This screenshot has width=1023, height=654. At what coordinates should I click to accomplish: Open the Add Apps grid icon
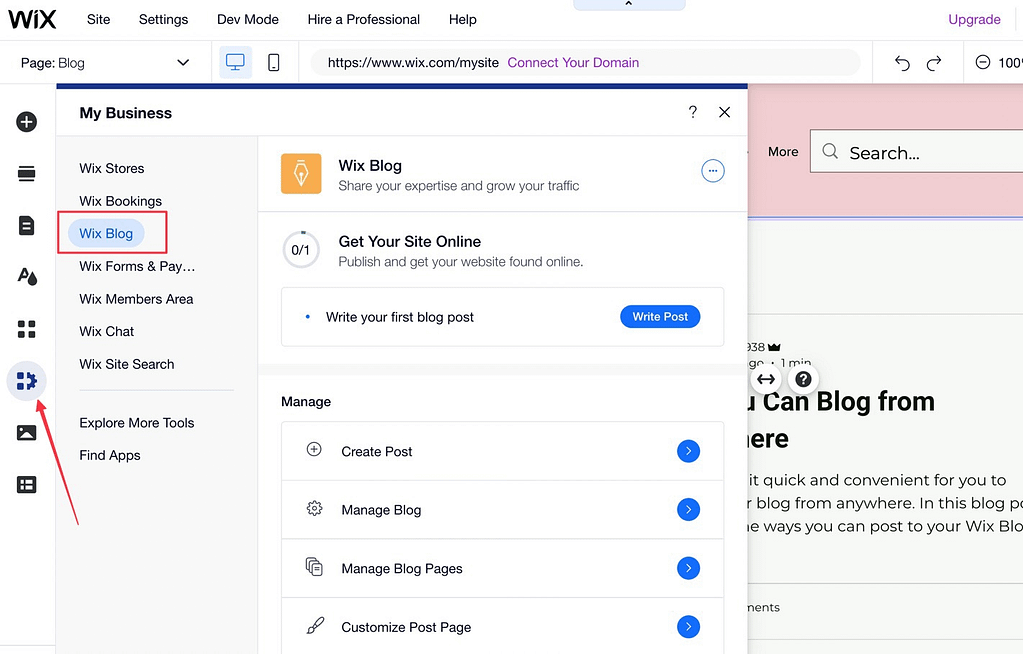pos(27,329)
